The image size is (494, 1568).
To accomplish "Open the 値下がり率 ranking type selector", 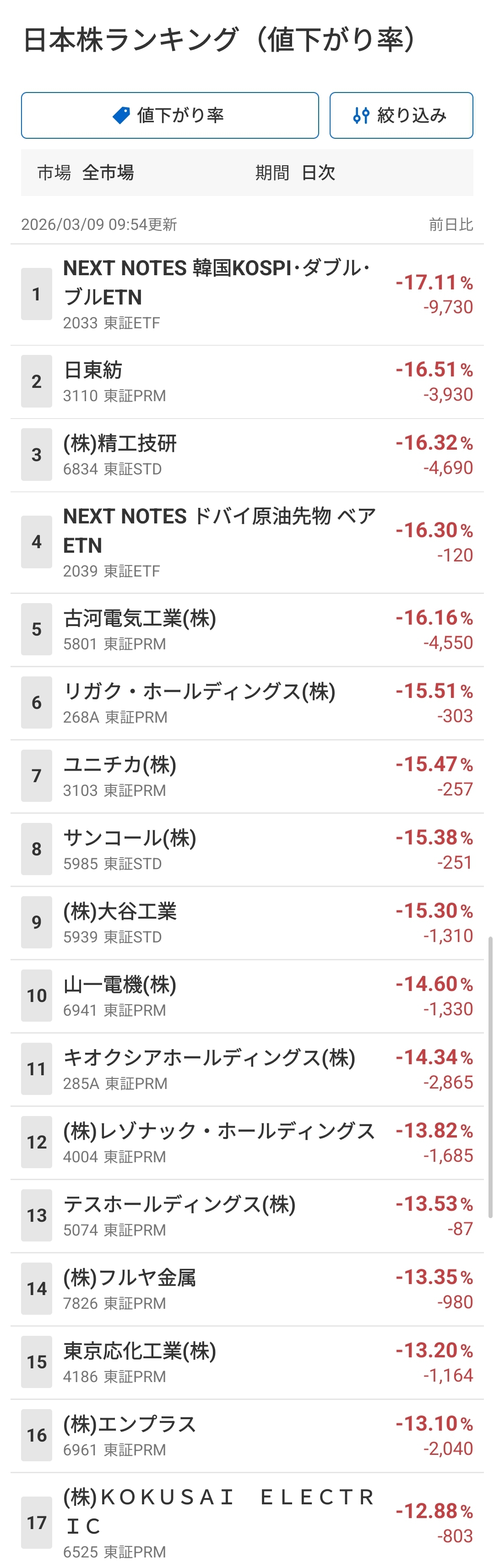I will (170, 115).
